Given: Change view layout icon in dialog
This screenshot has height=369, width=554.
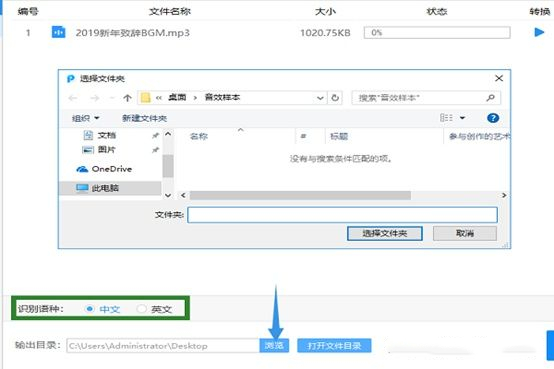Looking at the screenshot, I should (x=446, y=118).
